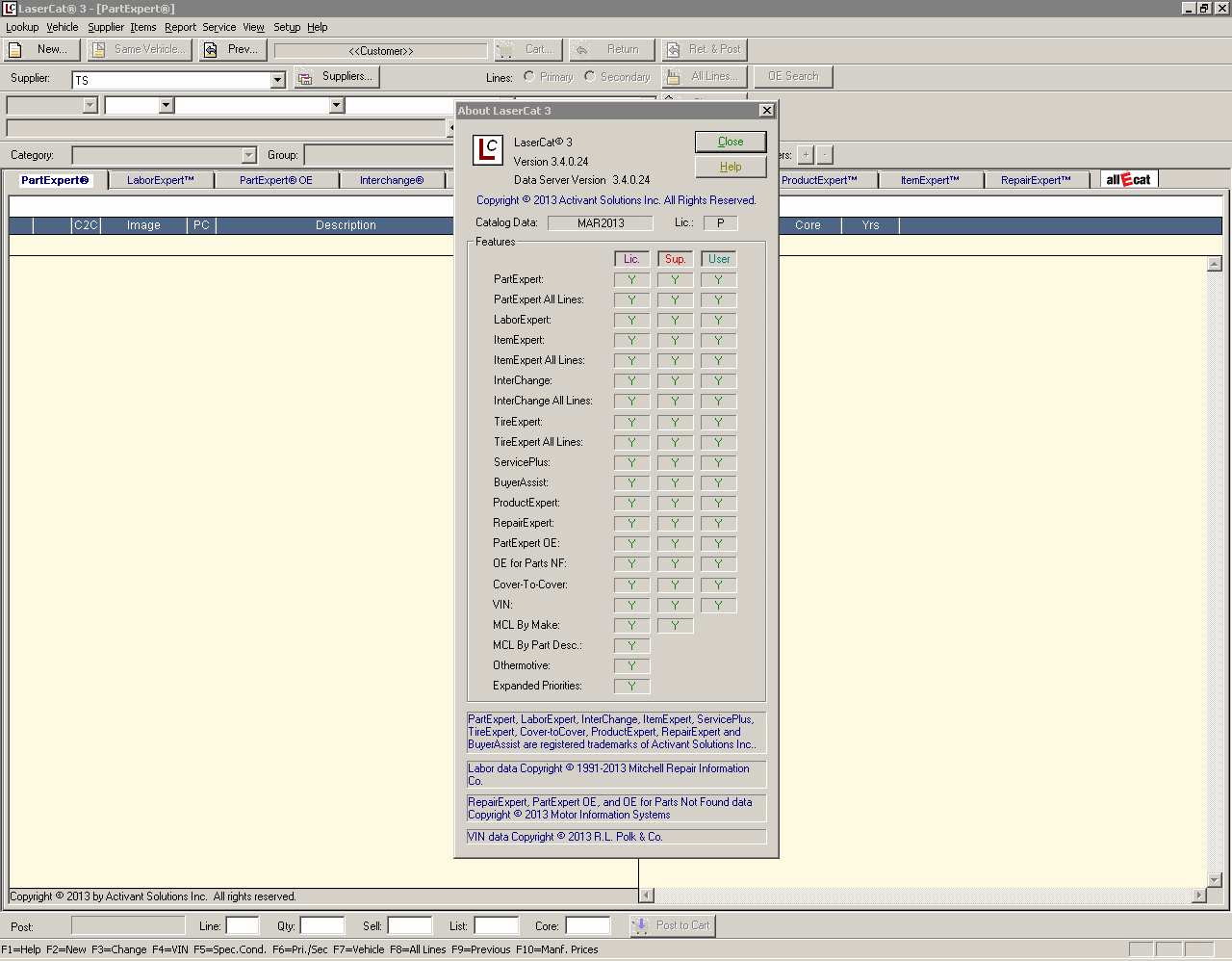Click the Post to Cart button
Viewport: 1232px width, 961px height.
point(673,925)
